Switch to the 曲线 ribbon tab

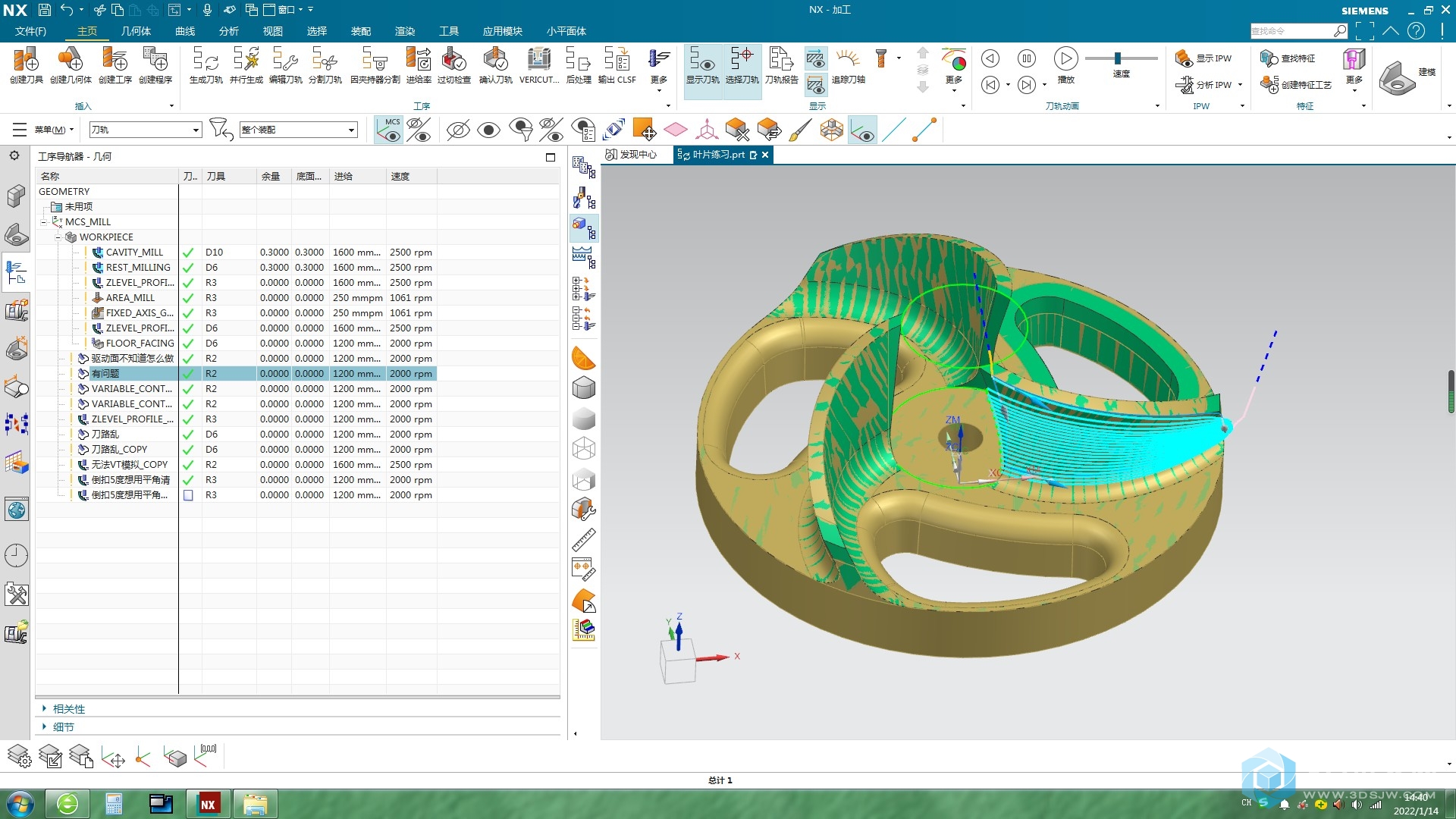(x=185, y=31)
